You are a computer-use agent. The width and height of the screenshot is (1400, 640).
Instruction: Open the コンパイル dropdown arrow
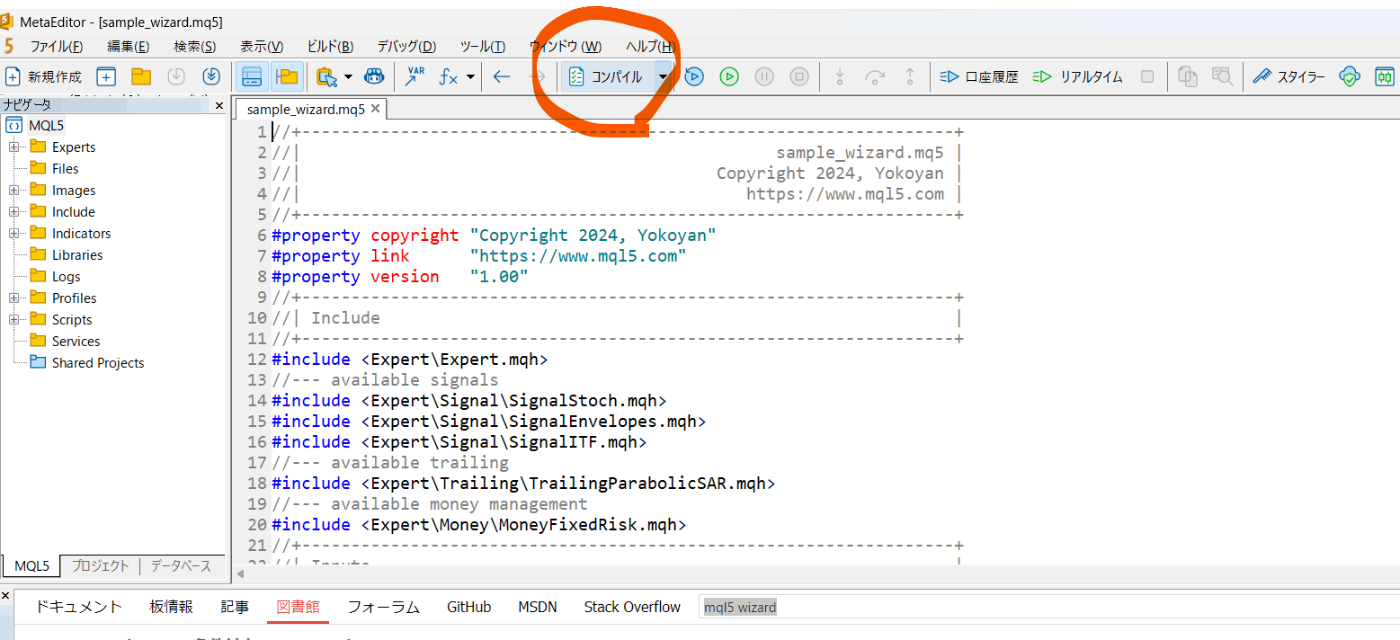[x=662, y=76]
